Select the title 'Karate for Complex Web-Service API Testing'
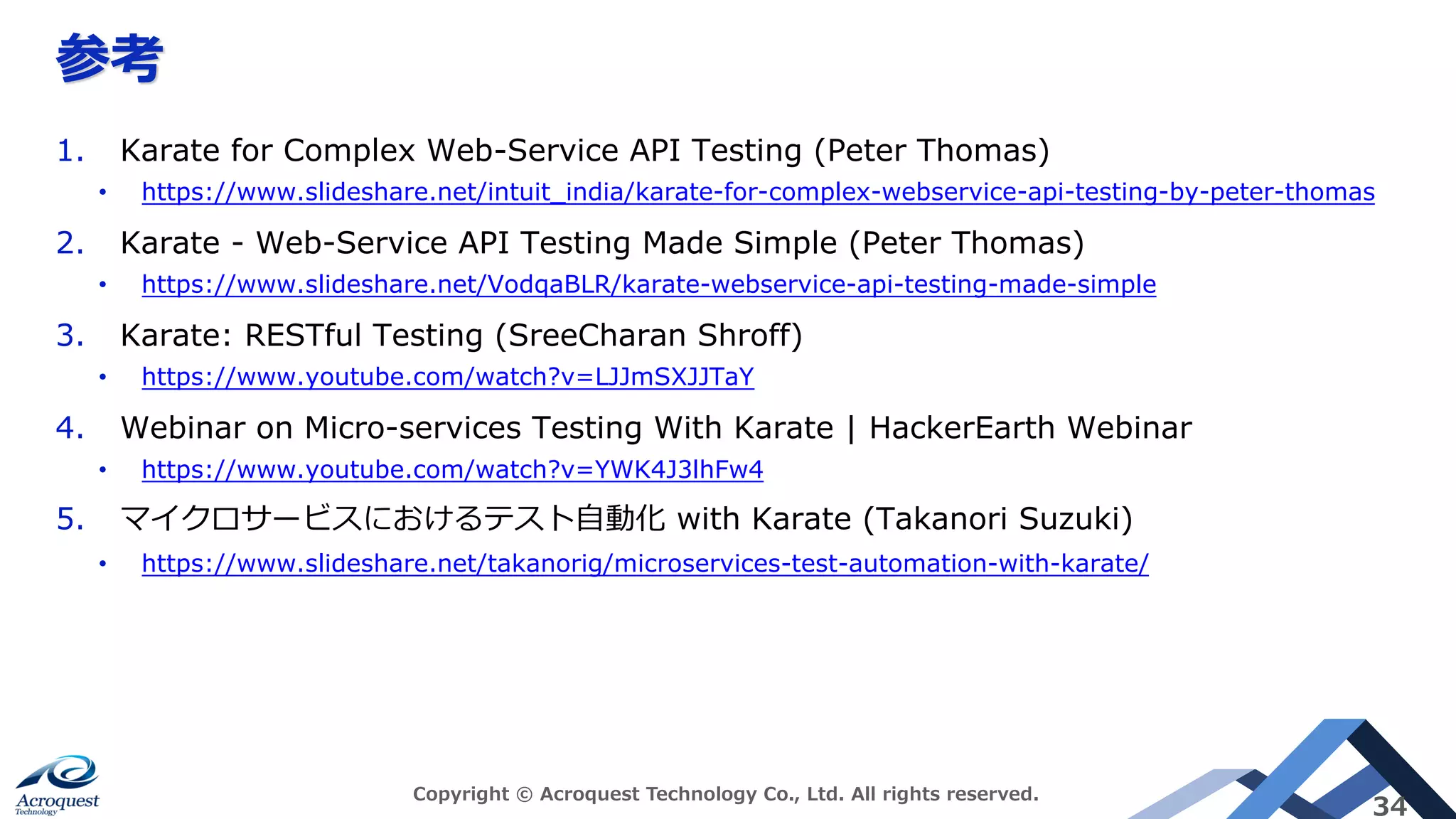The image size is (1456, 819). click(x=584, y=151)
